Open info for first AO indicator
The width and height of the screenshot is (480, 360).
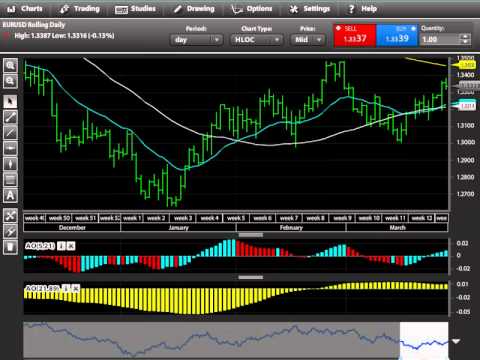pyautogui.click(x=61, y=246)
